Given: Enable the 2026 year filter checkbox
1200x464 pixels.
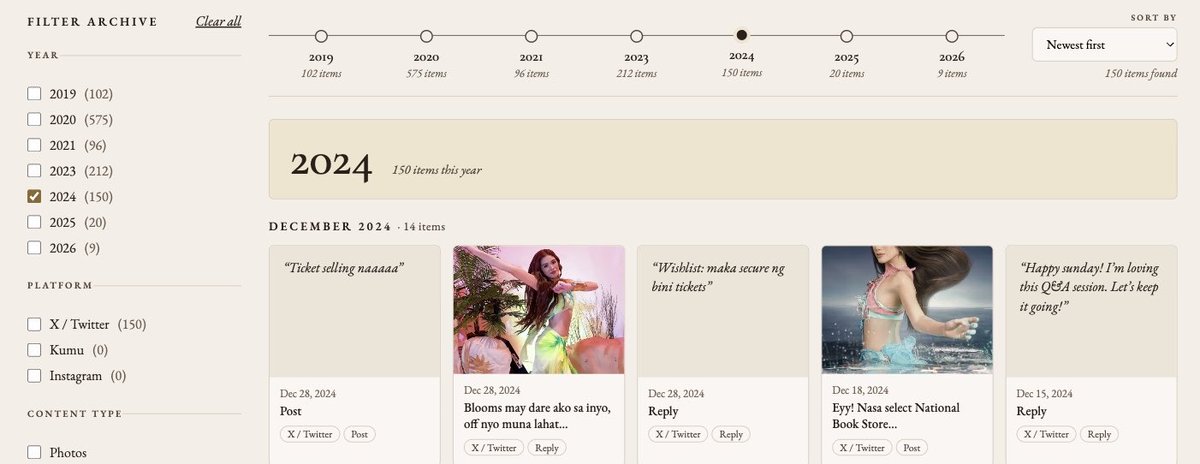Looking at the screenshot, I should [34, 248].
